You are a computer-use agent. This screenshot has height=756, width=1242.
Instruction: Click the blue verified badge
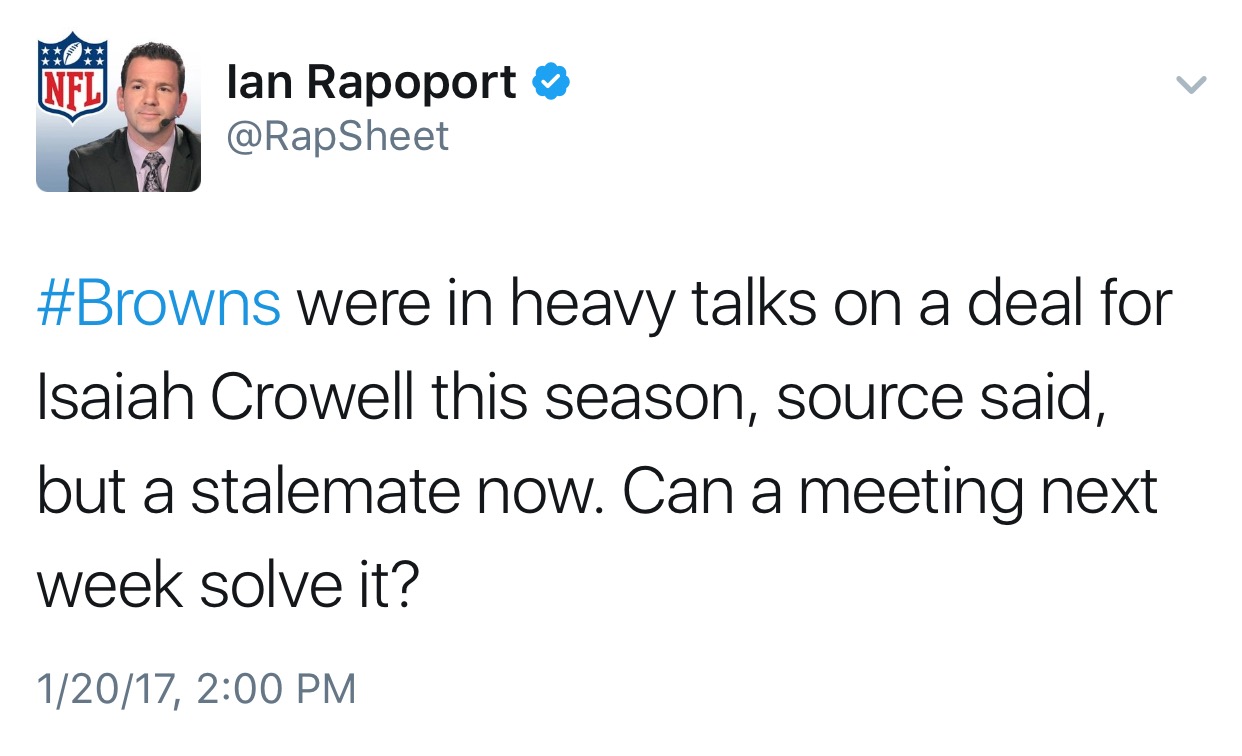[549, 82]
